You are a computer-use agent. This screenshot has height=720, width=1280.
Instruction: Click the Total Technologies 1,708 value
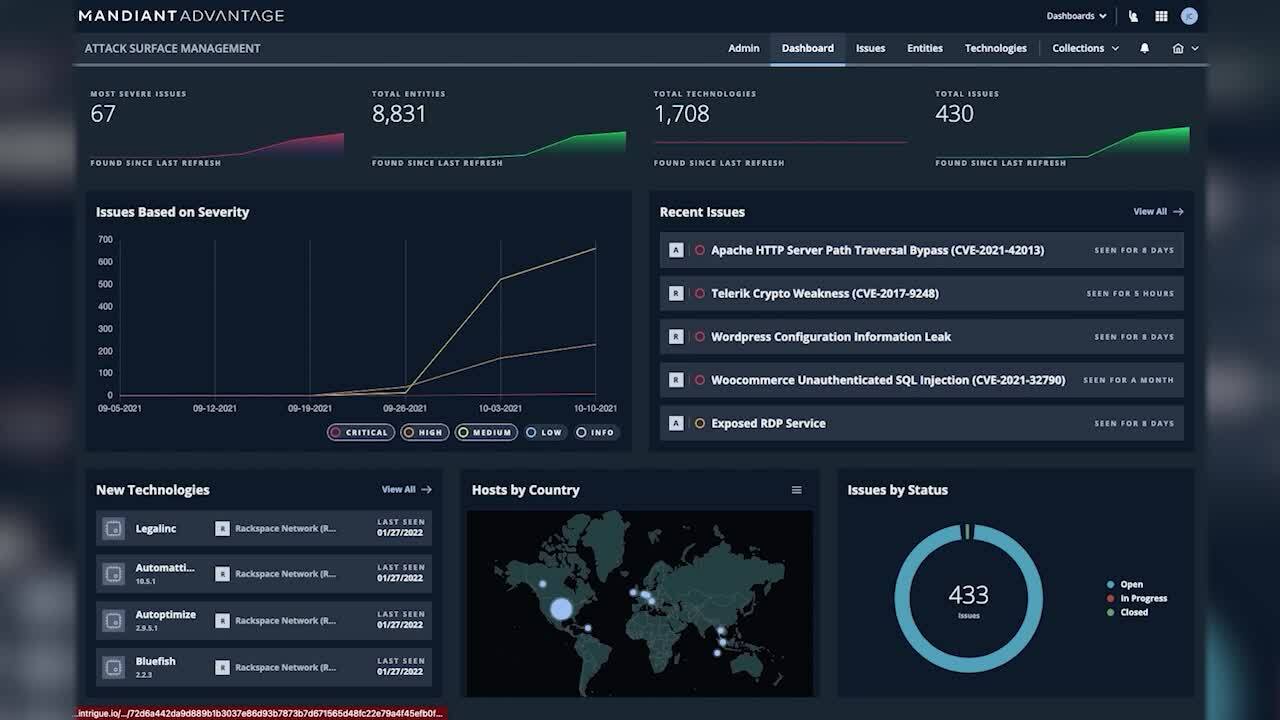point(682,114)
